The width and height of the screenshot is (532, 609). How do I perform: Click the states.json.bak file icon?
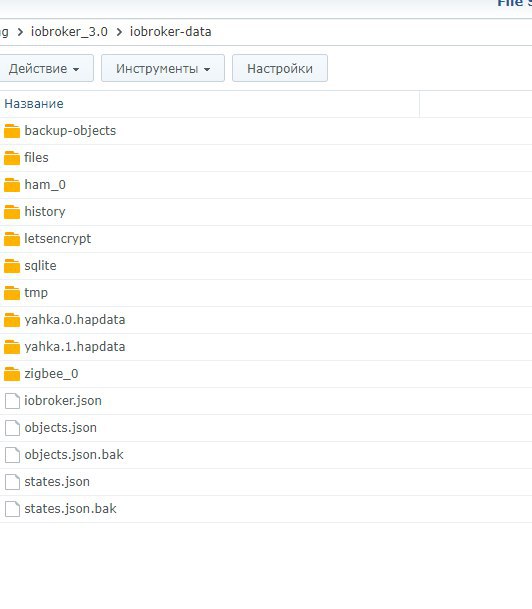pyautogui.click(x=12, y=509)
